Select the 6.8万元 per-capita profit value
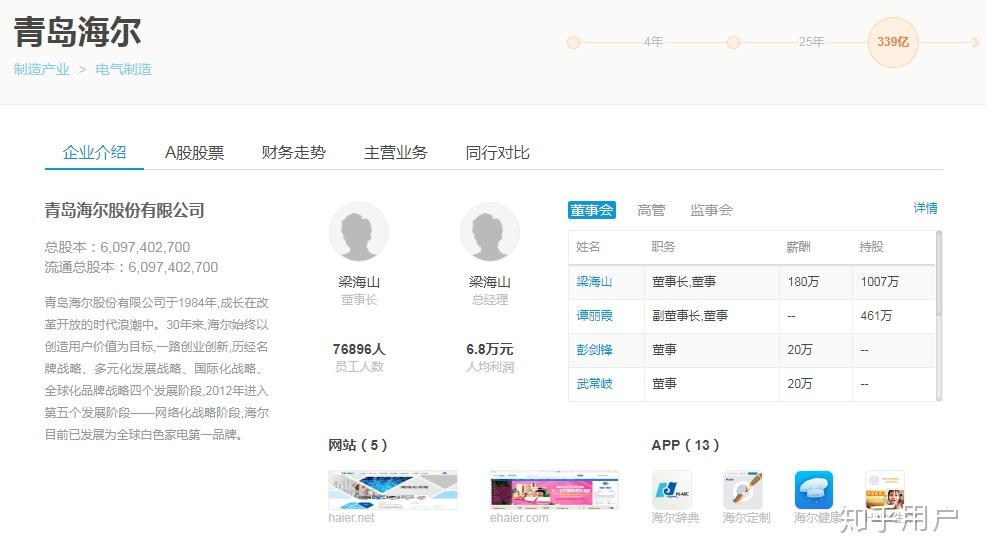The width and height of the screenshot is (986, 554). click(490, 349)
